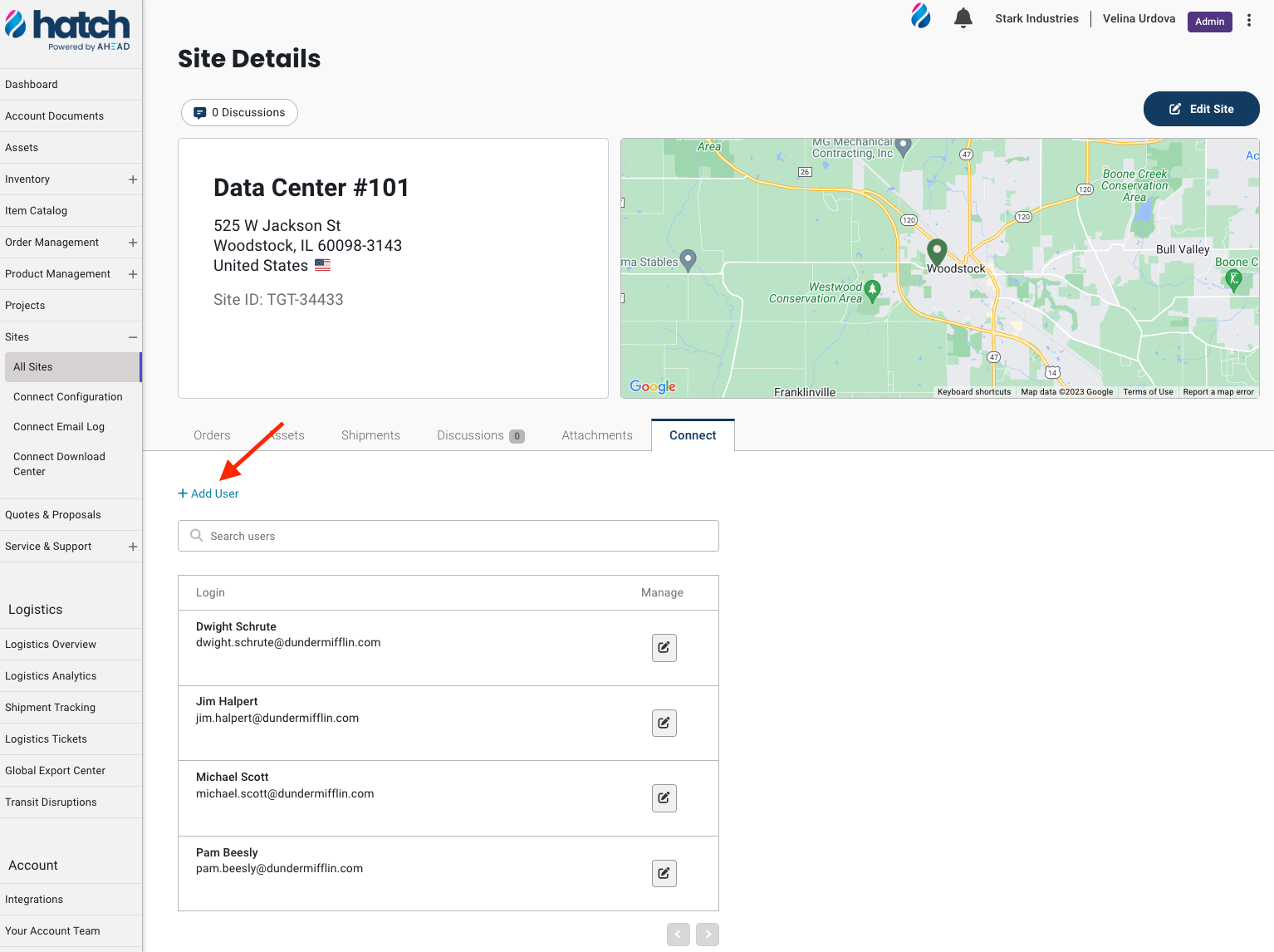Open Shipment Tracking
This screenshot has width=1274, height=952.
71,708
